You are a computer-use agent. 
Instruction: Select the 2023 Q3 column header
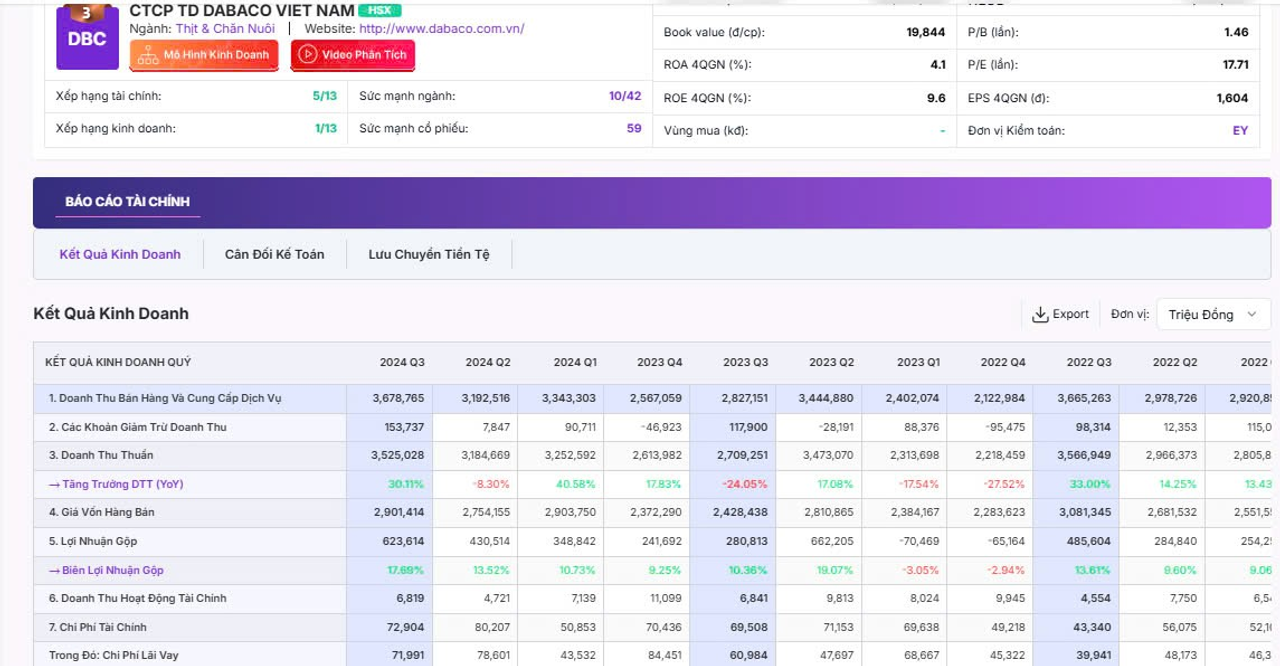click(745, 362)
